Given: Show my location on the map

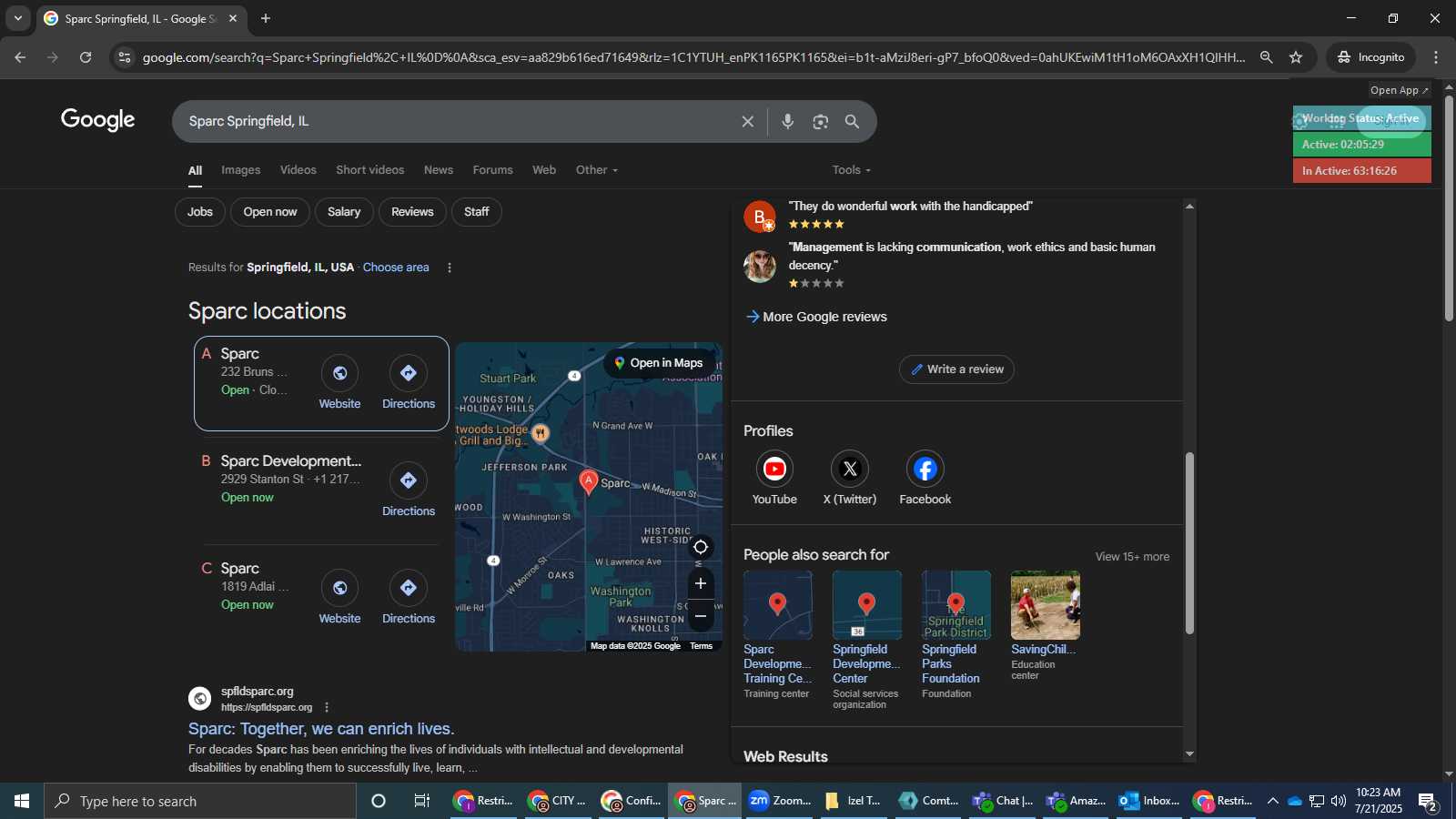Looking at the screenshot, I should (x=701, y=547).
